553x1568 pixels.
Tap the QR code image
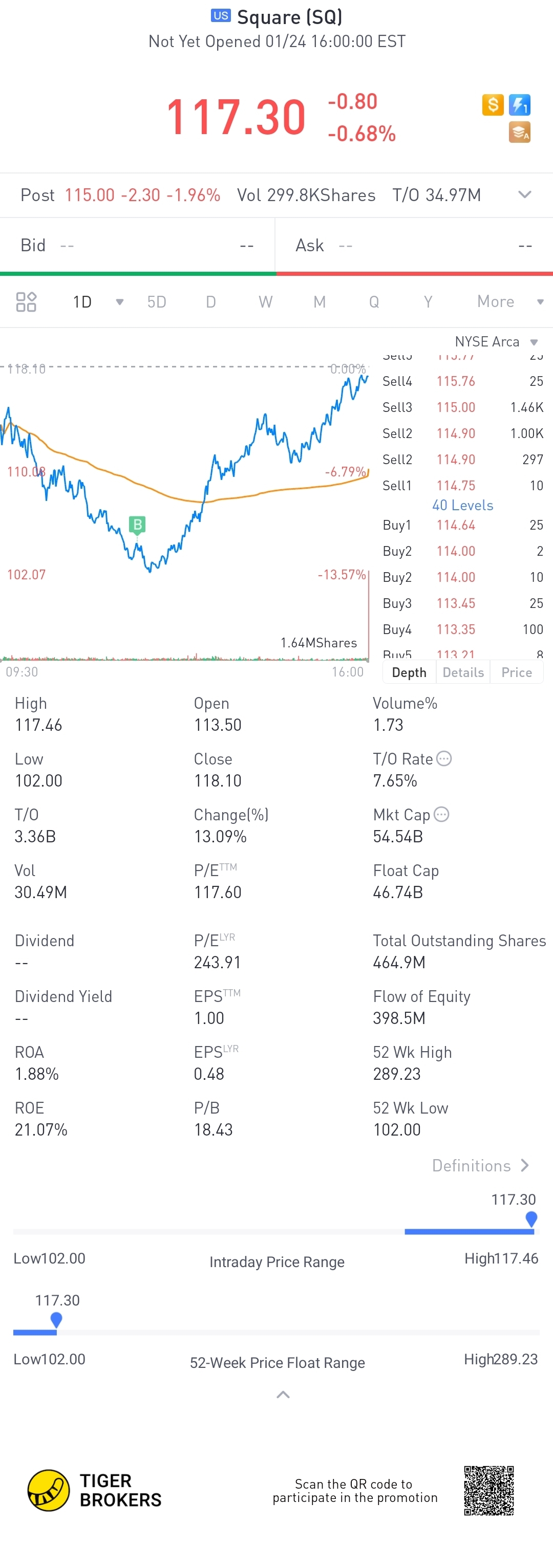coord(488,1490)
